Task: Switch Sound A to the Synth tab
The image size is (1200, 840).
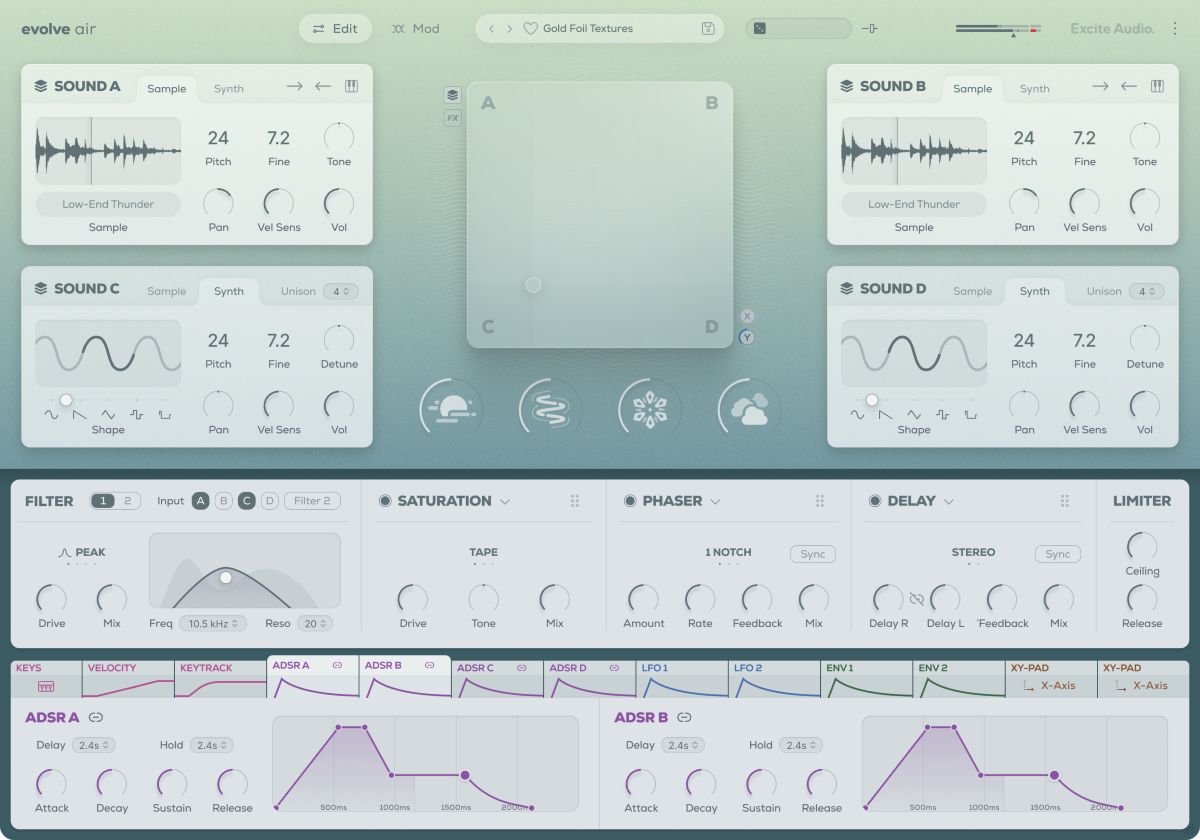Action: 228,88
